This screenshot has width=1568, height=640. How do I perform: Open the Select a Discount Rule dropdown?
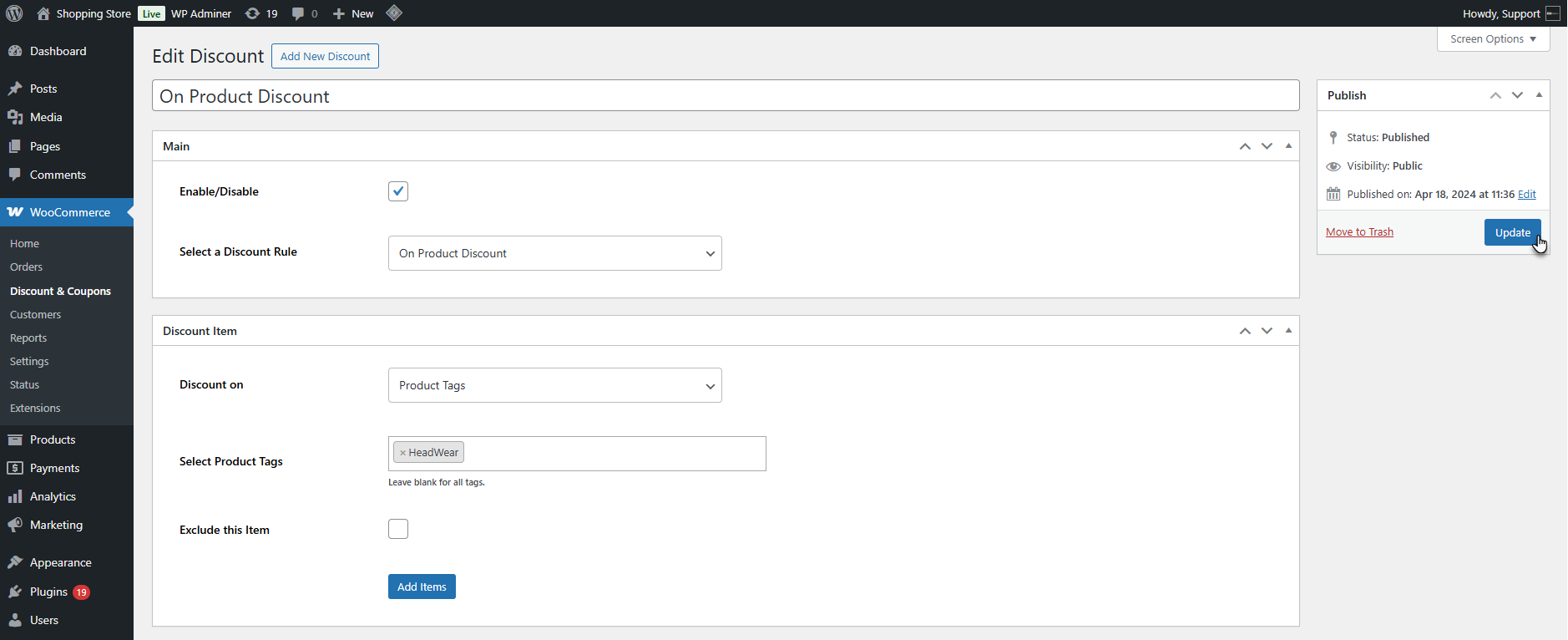555,253
